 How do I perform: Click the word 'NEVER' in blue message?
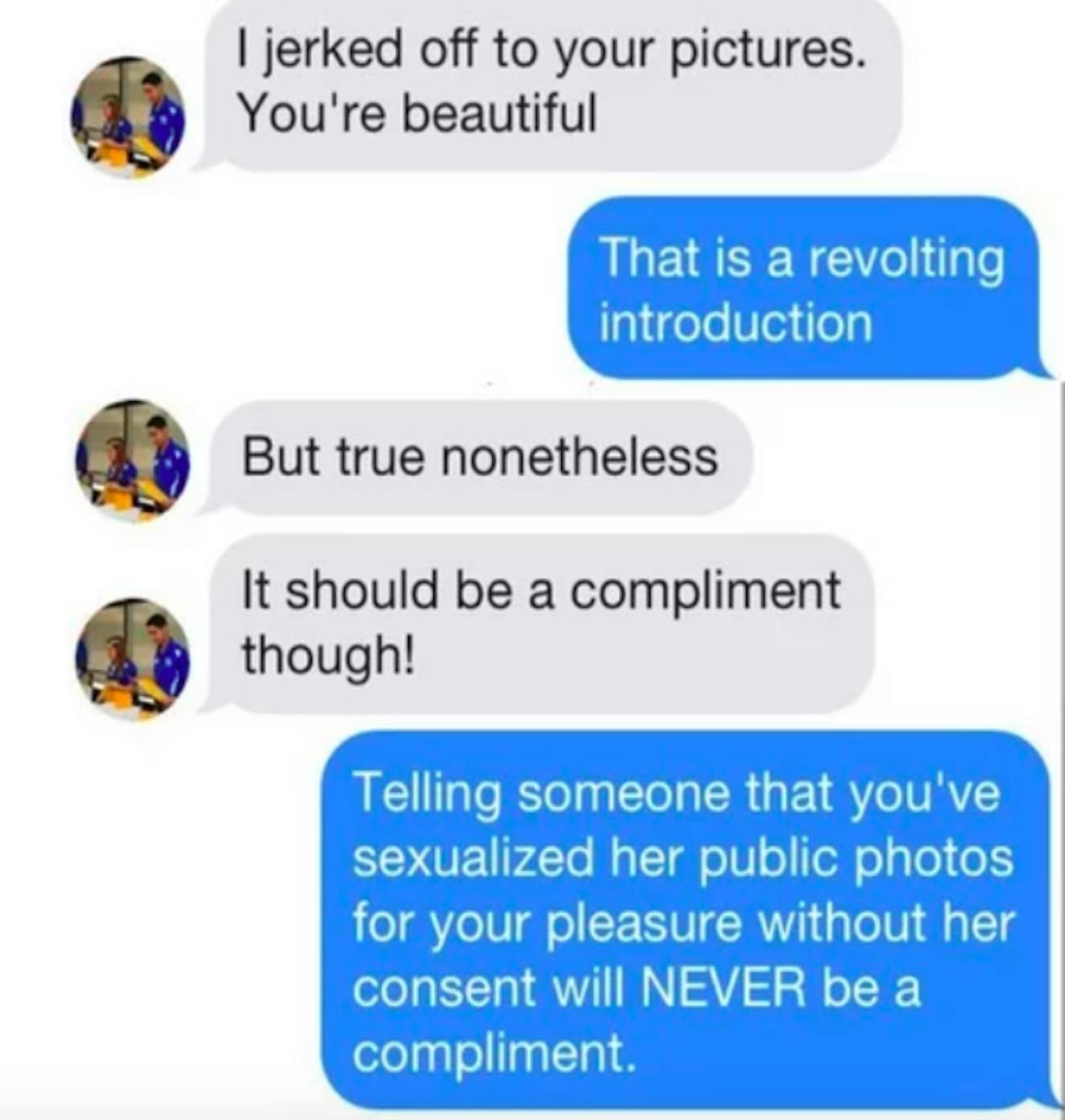tap(725, 987)
